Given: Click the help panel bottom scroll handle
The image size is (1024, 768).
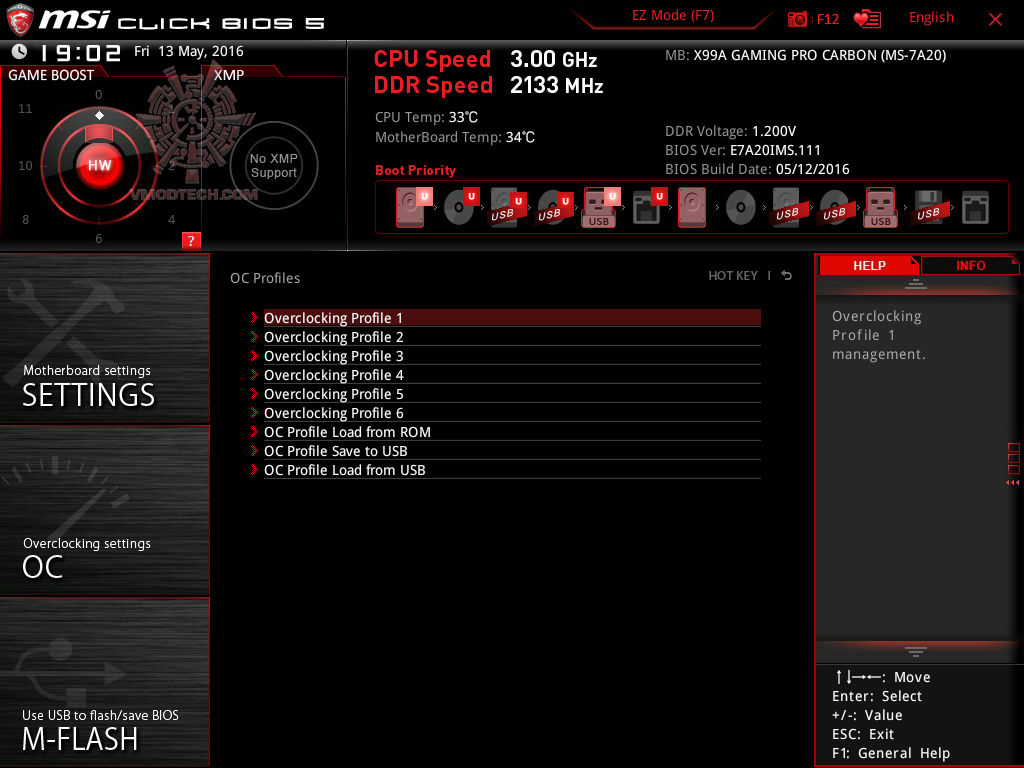Looking at the screenshot, I should [916, 651].
